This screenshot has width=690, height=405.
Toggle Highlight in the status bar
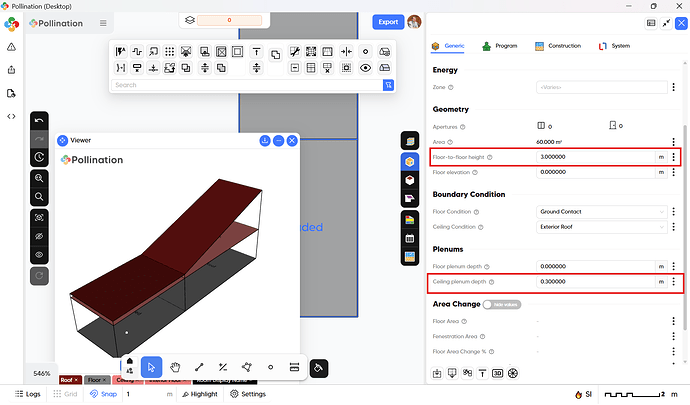(x=200, y=394)
